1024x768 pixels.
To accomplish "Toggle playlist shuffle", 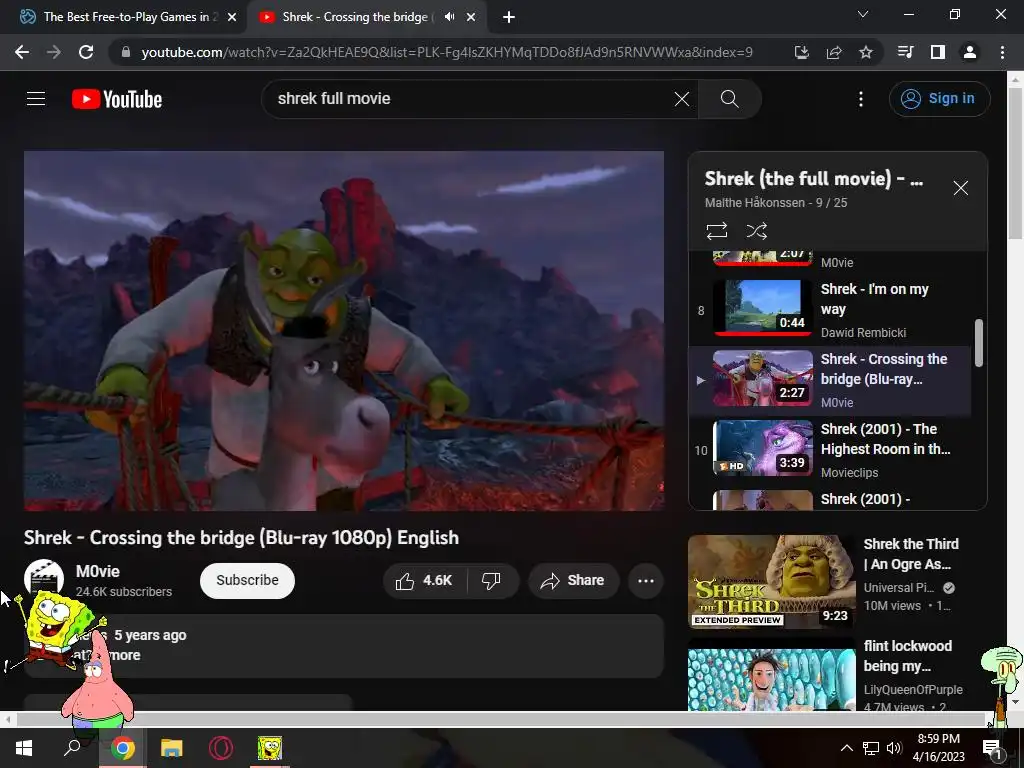I will [756, 231].
